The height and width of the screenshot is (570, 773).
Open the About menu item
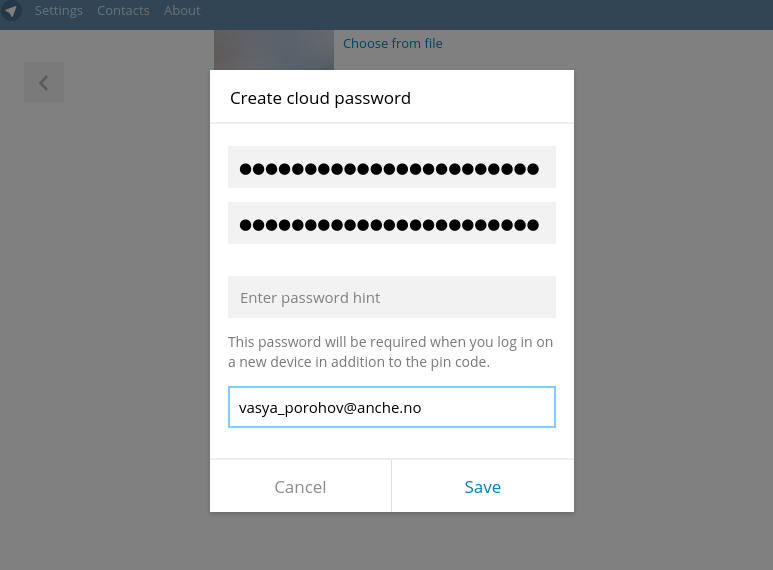(x=182, y=11)
